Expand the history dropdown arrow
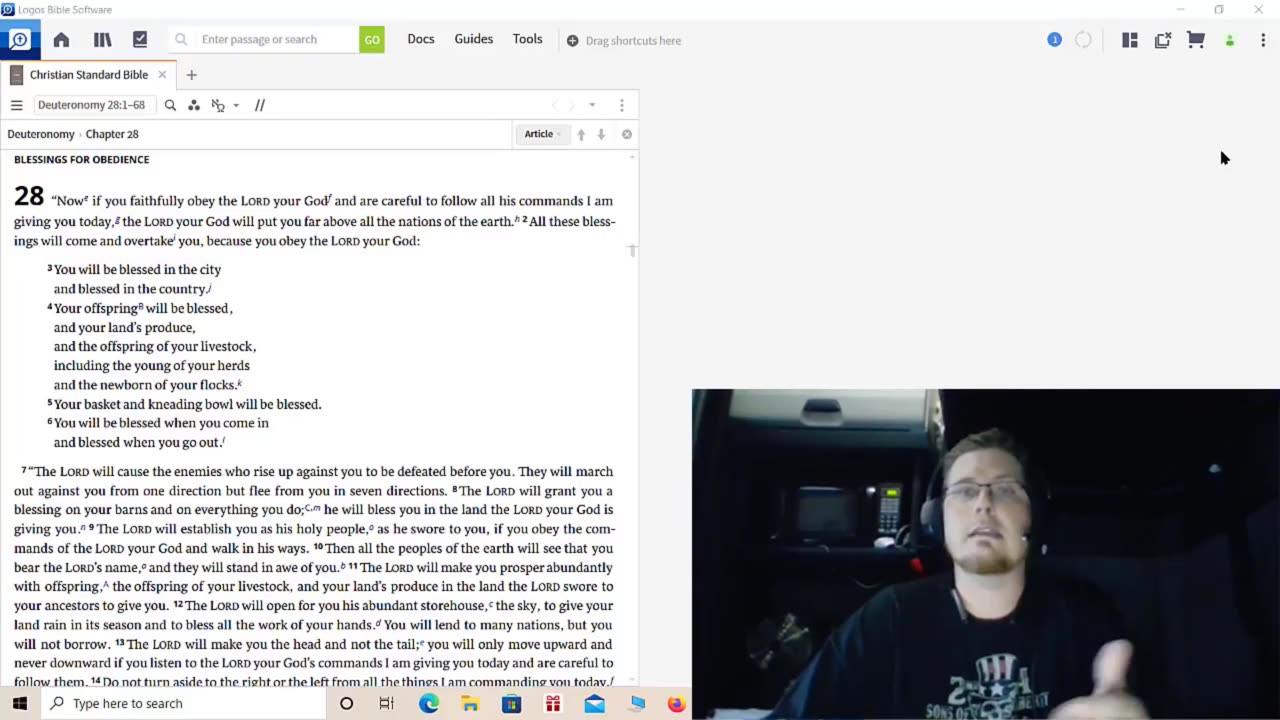This screenshot has width=1280, height=720. pos(592,105)
